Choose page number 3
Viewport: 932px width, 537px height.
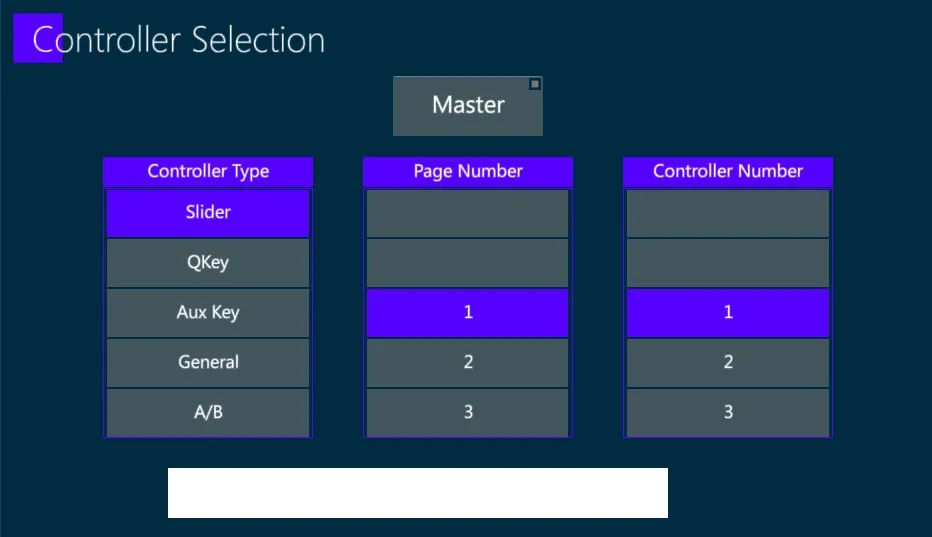[468, 413]
